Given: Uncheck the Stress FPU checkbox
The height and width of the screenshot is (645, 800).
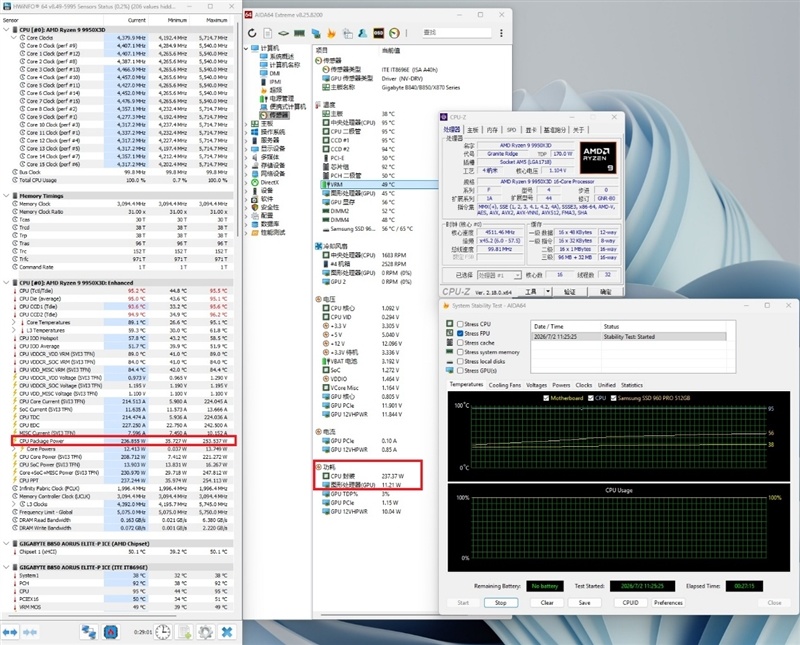Looking at the screenshot, I should point(460,333).
